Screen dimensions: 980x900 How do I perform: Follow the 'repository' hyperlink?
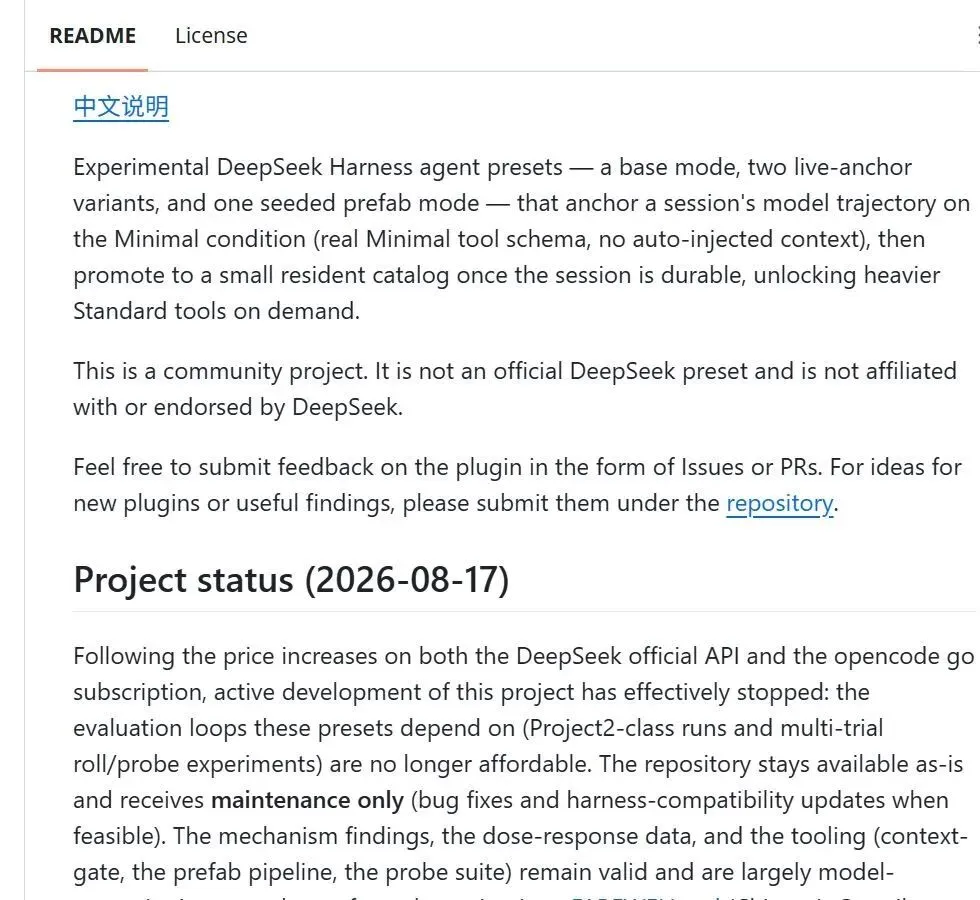pyautogui.click(x=779, y=503)
